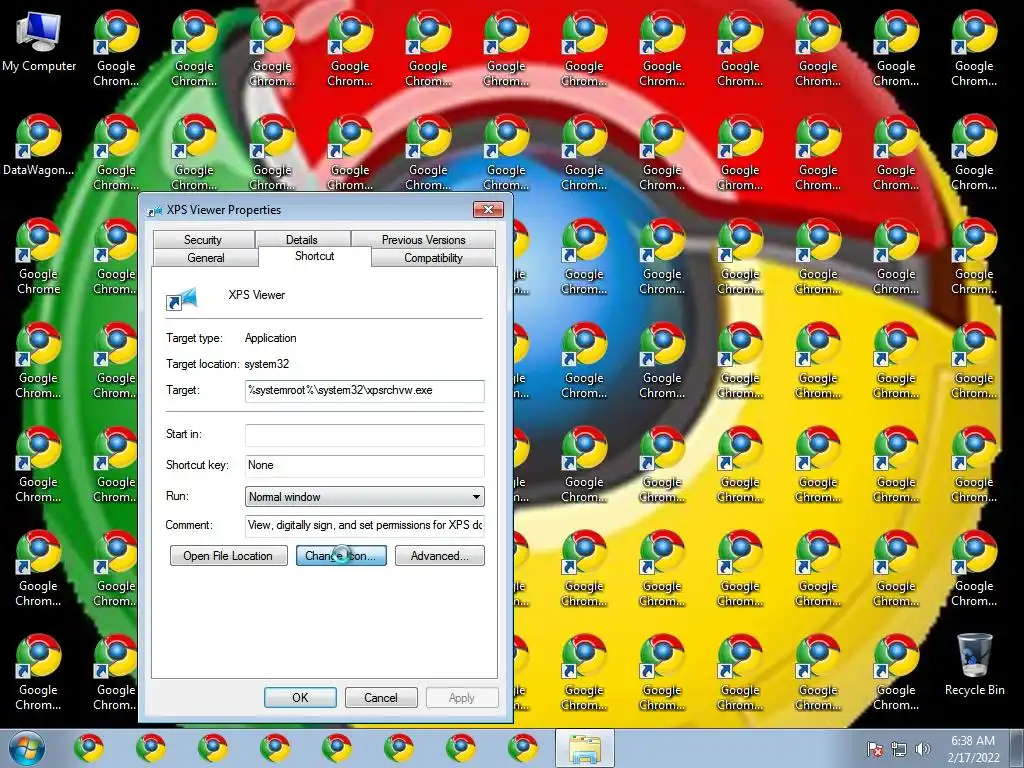Open Windows Explorer from the taskbar
1024x768 pixels.
click(x=584, y=748)
